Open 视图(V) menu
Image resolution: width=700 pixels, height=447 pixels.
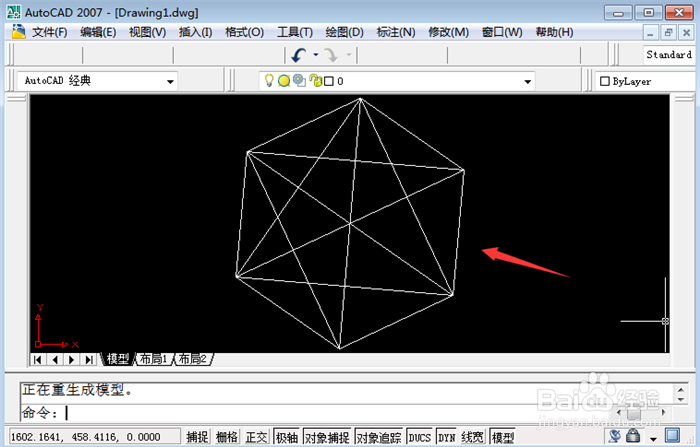coord(147,32)
